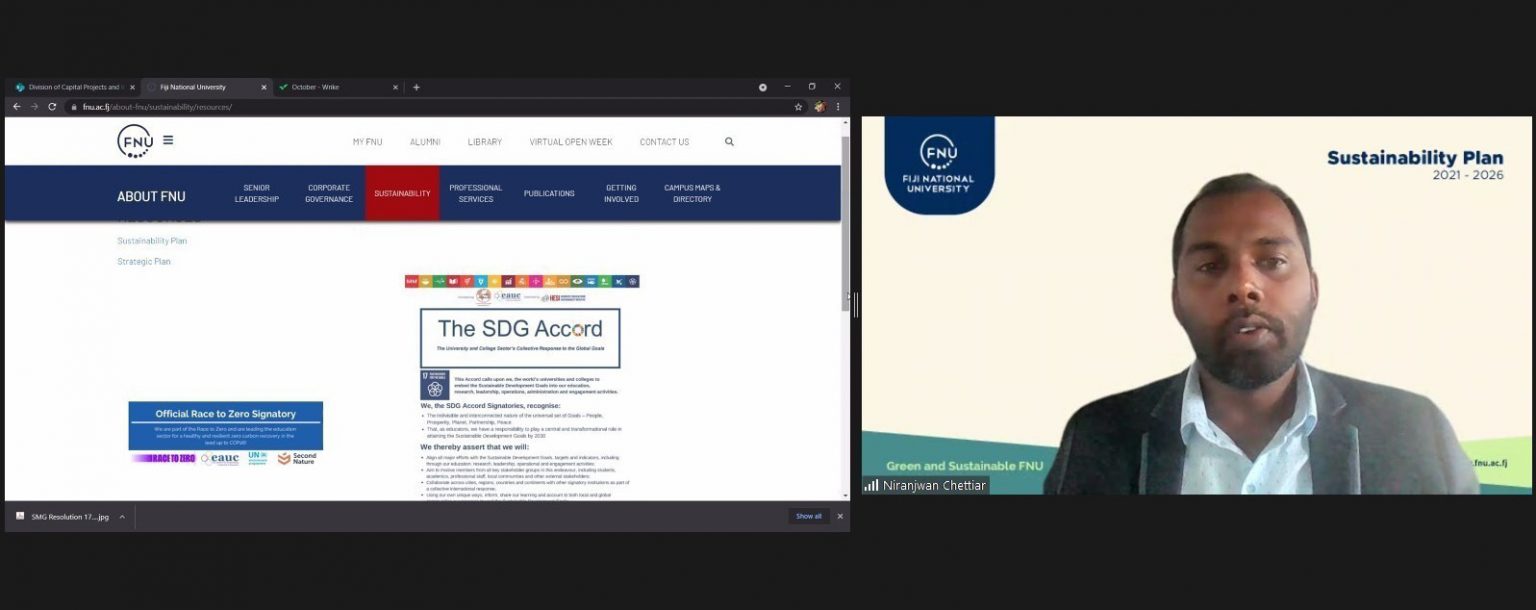Image resolution: width=1536 pixels, height=610 pixels.
Task: Click the website search magnifier icon
Action: [729, 142]
